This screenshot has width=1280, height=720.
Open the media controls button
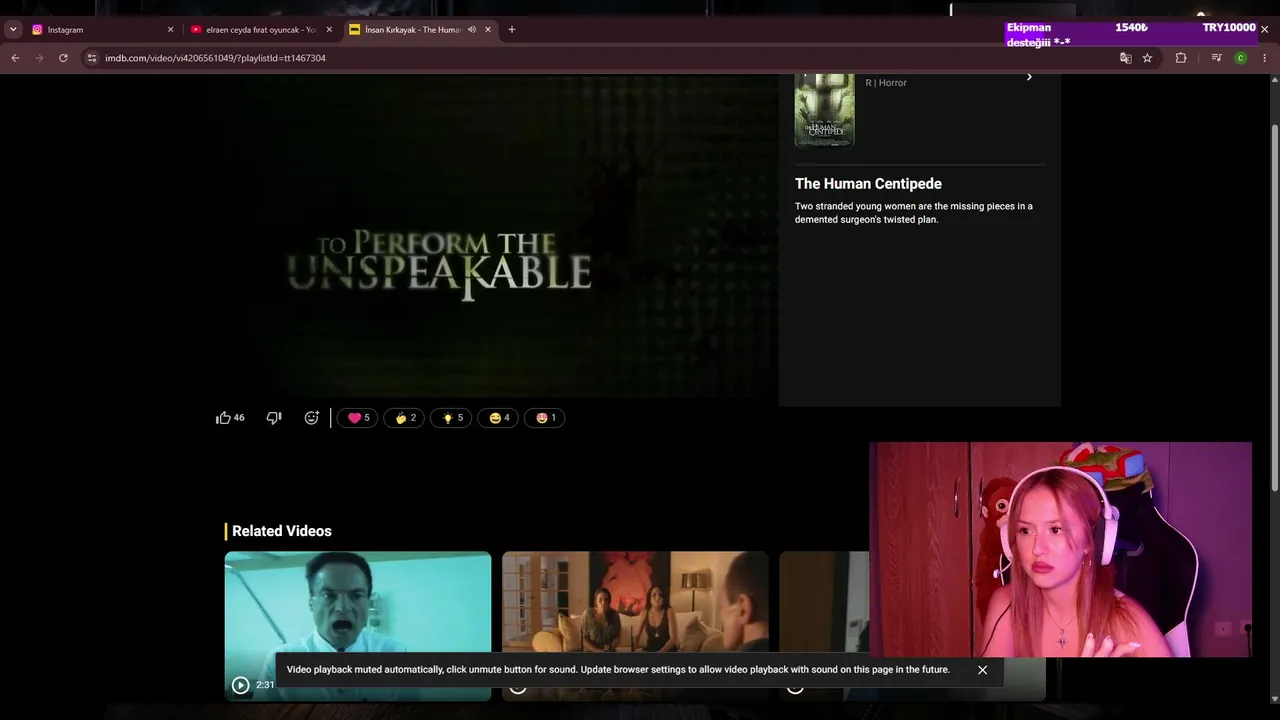pyautogui.click(x=1216, y=58)
